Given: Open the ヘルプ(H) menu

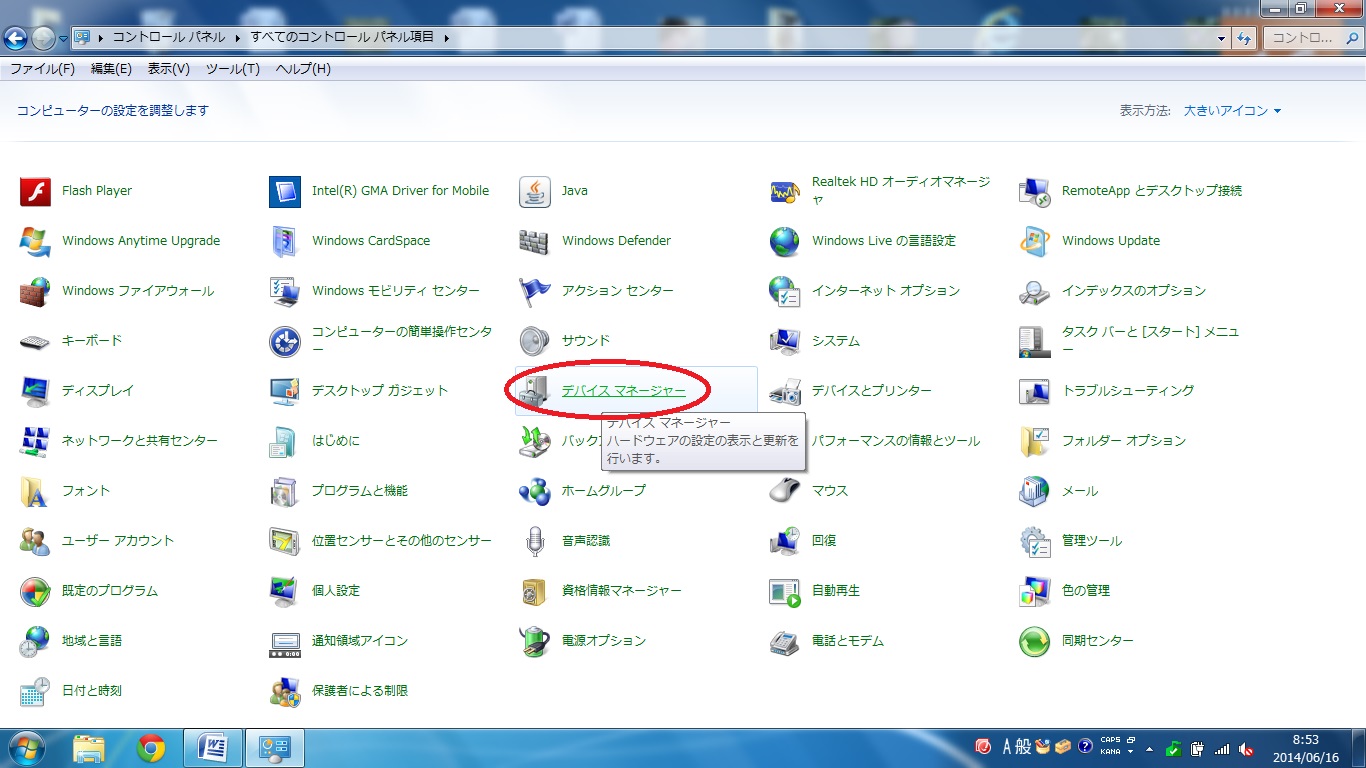Looking at the screenshot, I should [x=303, y=69].
